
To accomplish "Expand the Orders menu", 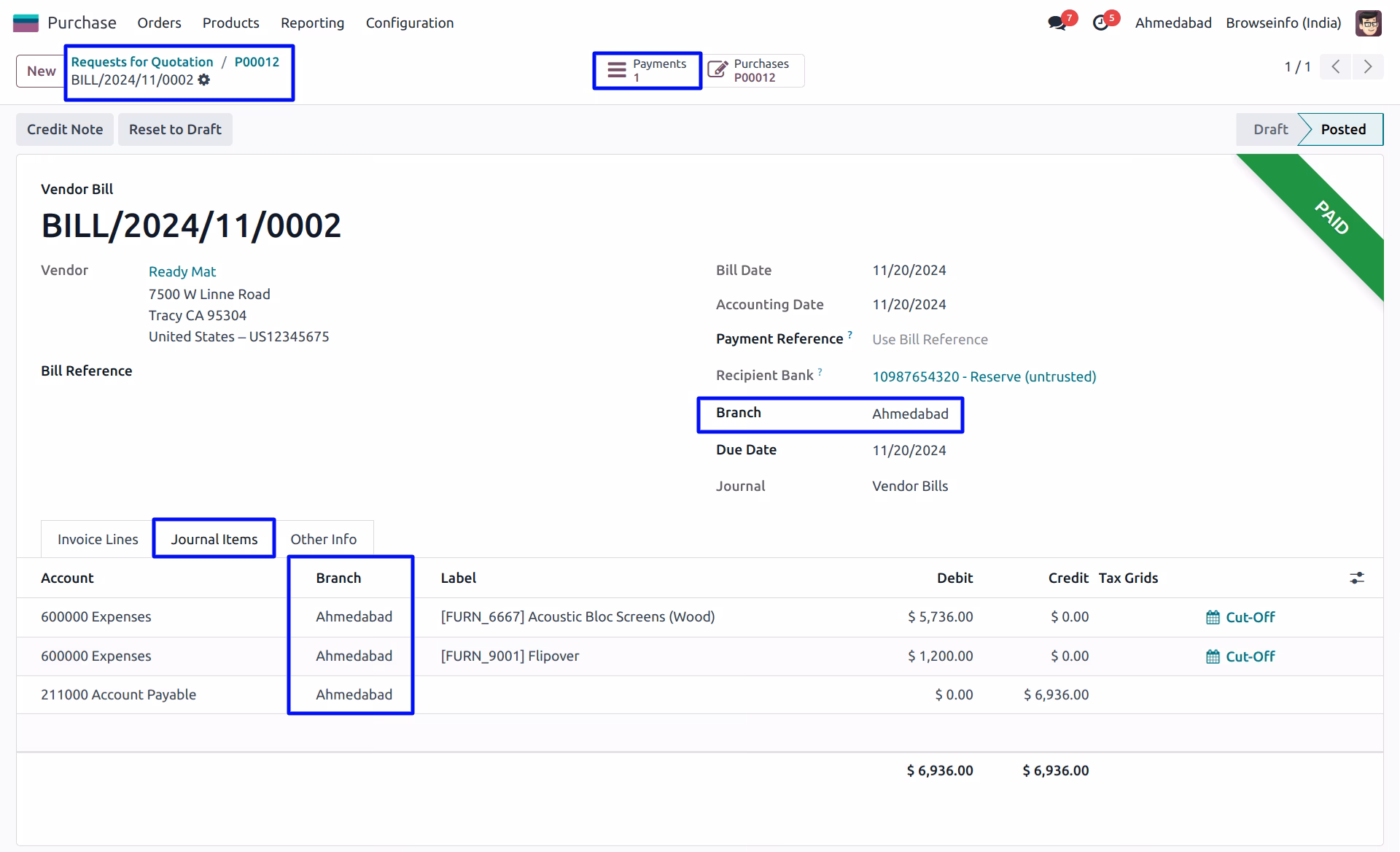I will pos(159,23).
